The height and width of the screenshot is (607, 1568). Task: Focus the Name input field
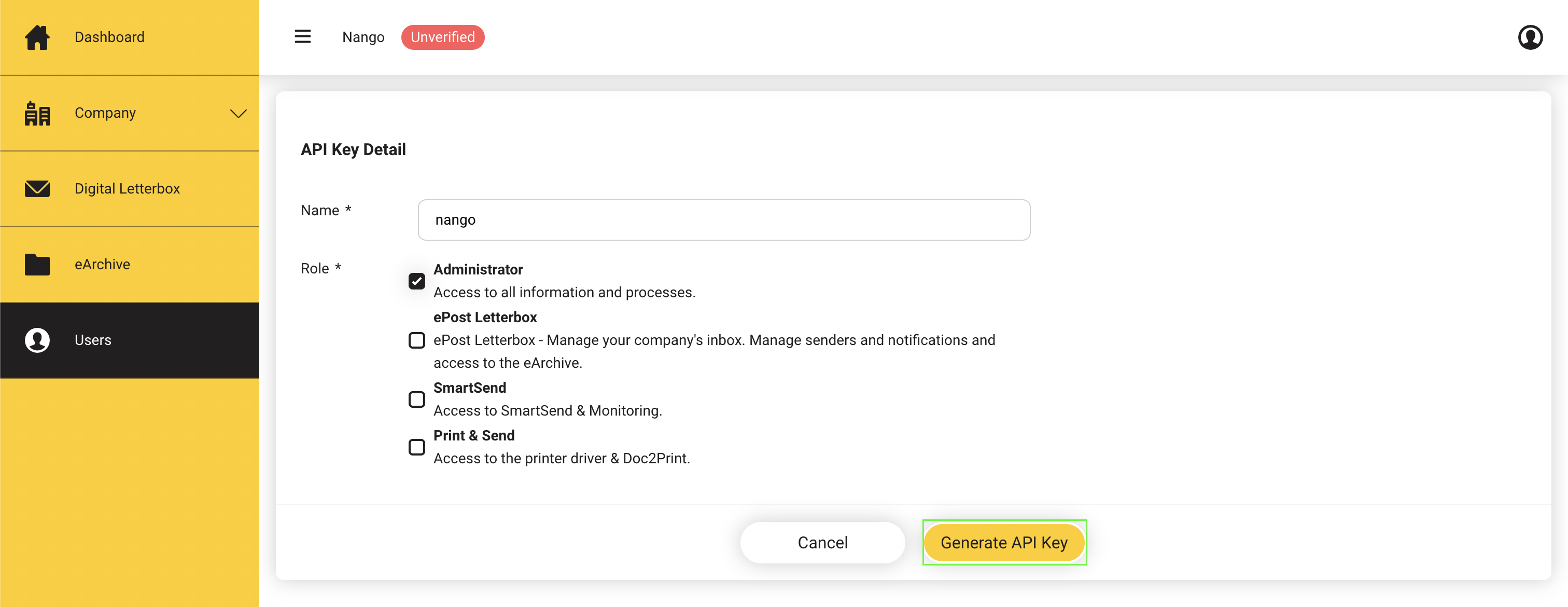[724, 220]
